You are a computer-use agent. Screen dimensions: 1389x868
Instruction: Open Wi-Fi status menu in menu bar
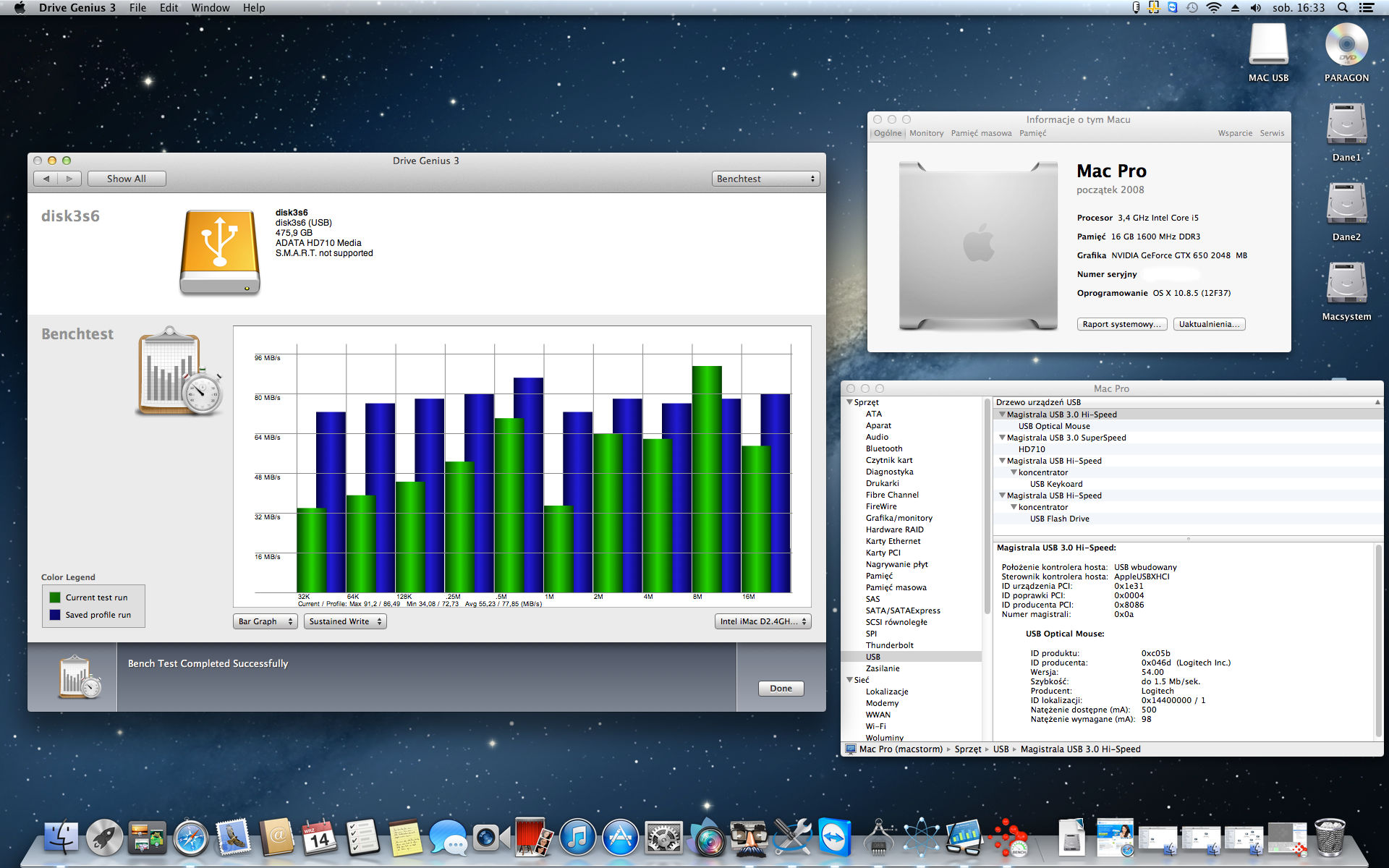pyautogui.click(x=1214, y=7)
